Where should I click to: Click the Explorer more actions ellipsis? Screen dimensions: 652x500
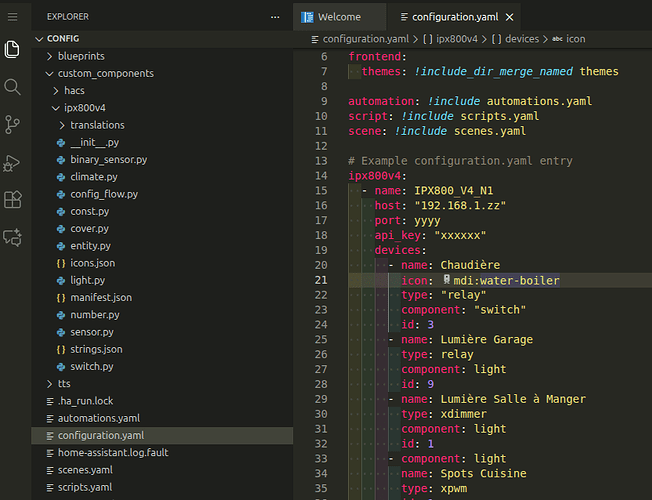(276, 17)
